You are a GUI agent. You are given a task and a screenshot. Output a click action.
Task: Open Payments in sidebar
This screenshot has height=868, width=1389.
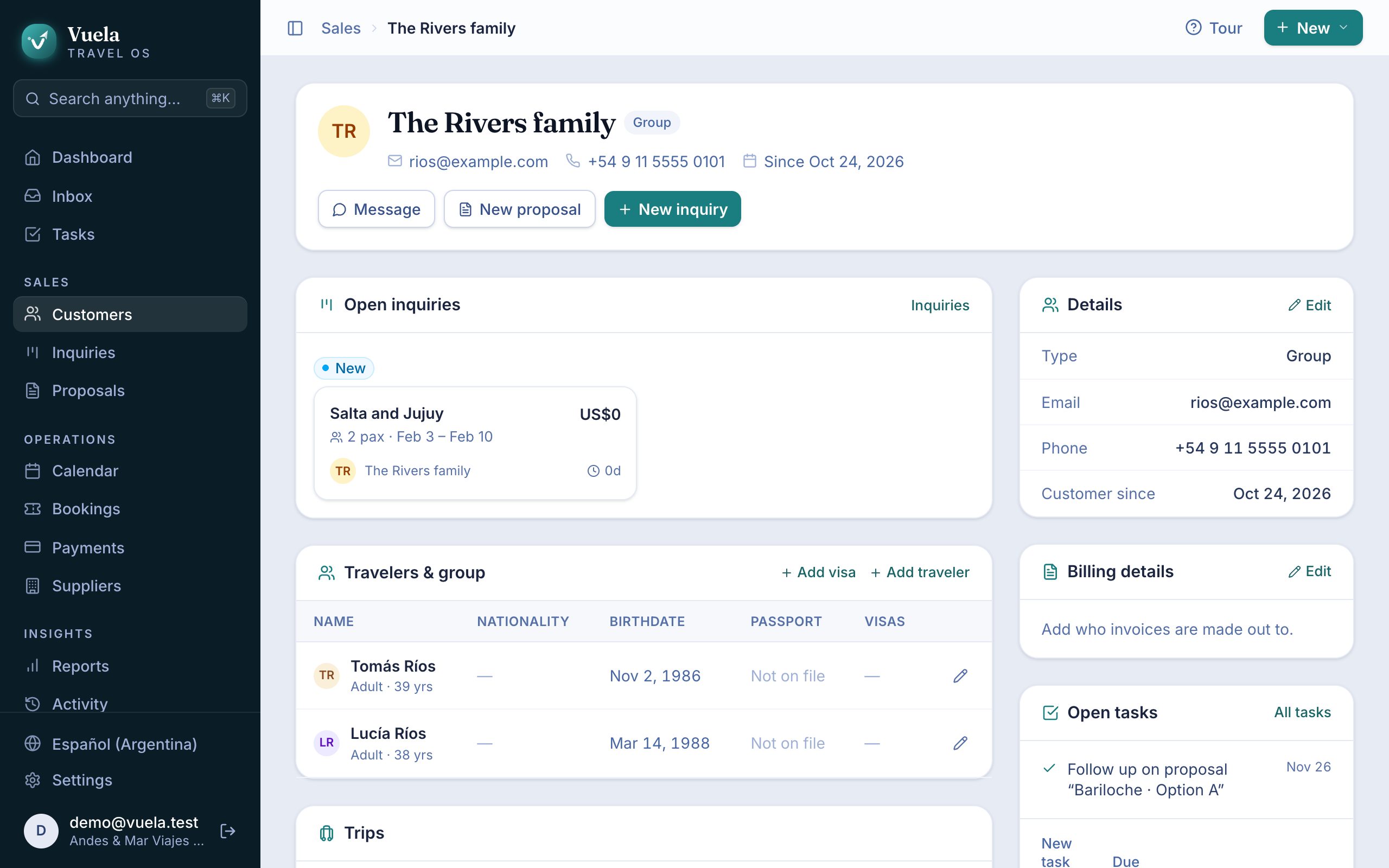point(130,547)
